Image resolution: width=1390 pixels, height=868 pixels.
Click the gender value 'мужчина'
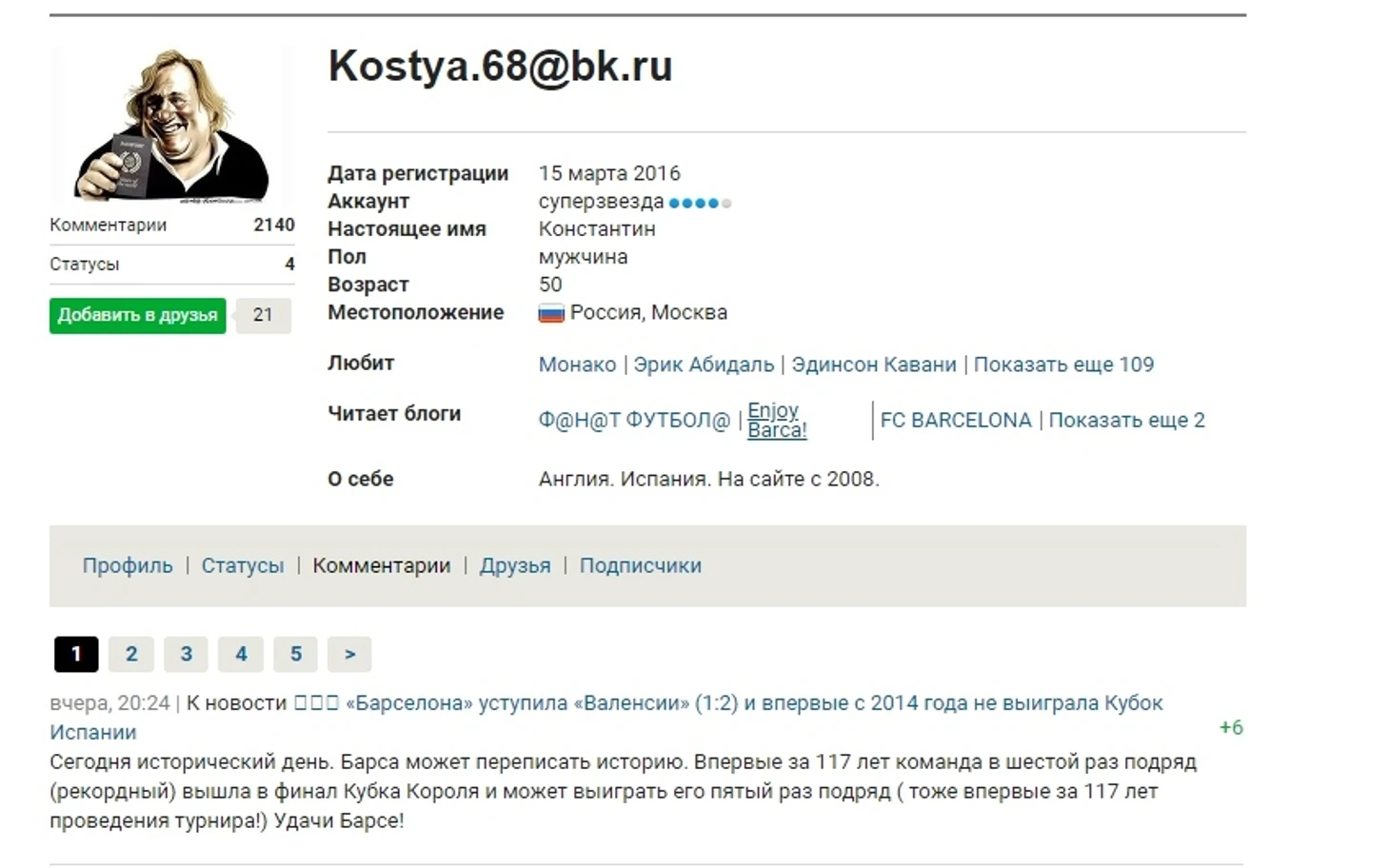tap(583, 257)
